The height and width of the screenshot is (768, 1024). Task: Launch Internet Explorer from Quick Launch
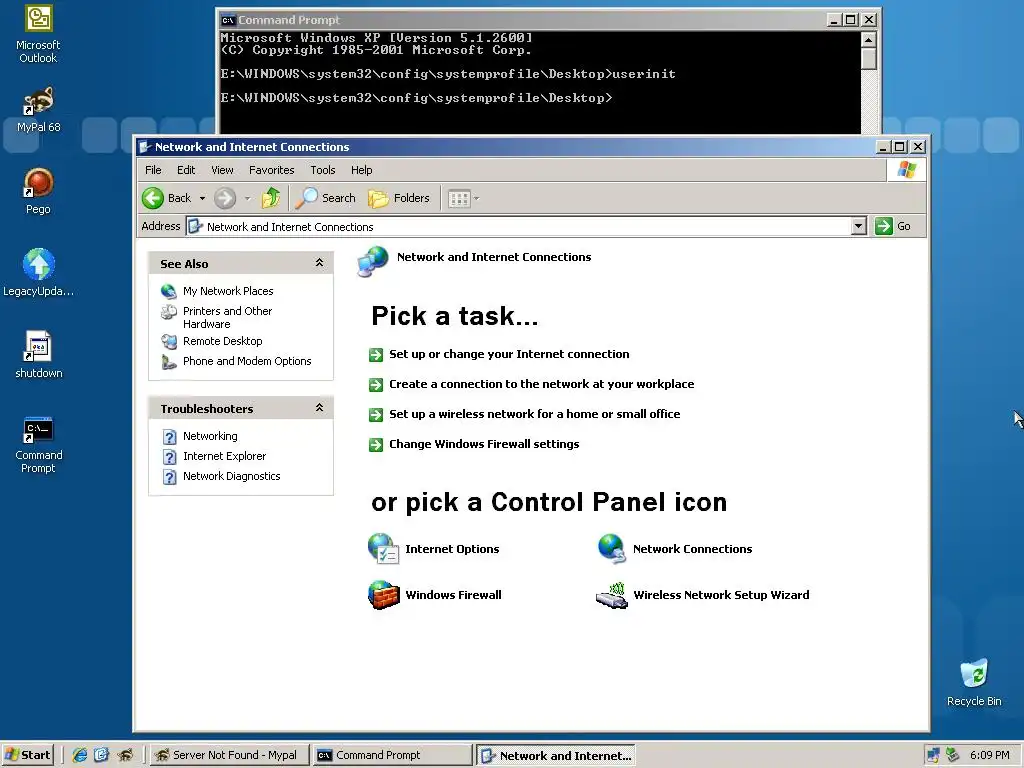(80, 755)
